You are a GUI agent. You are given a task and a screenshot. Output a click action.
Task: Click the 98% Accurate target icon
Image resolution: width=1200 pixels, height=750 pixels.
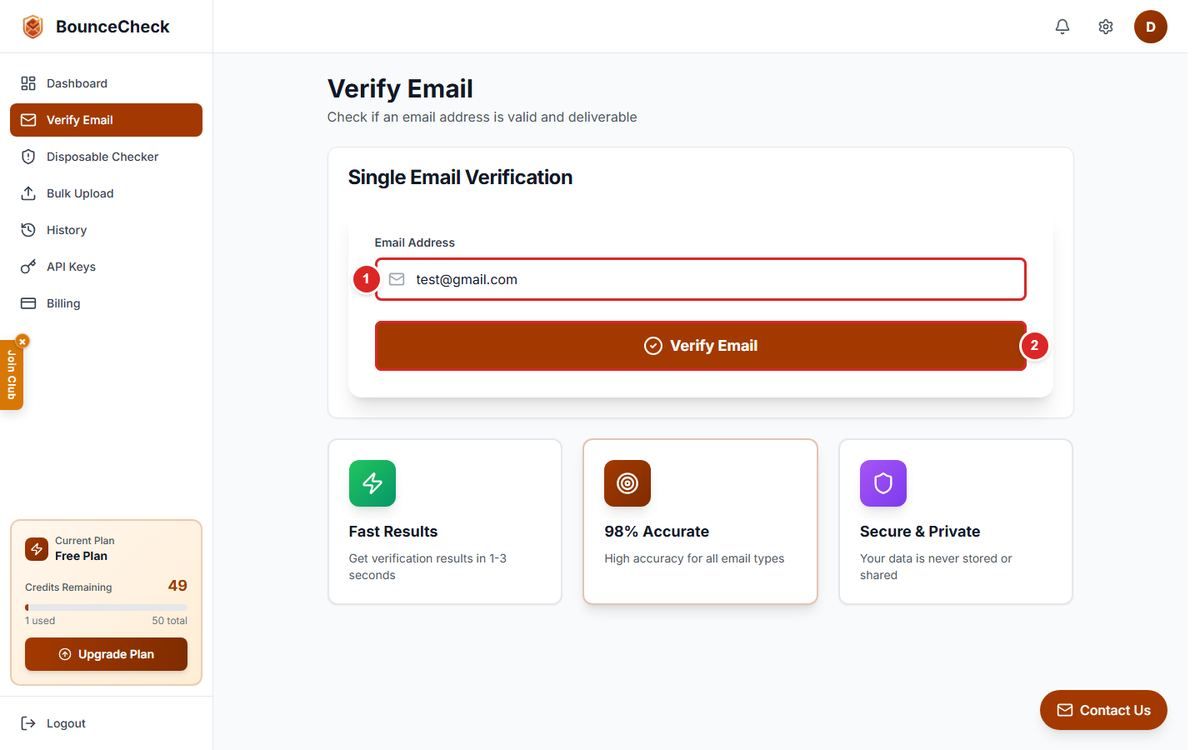coord(627,483)
